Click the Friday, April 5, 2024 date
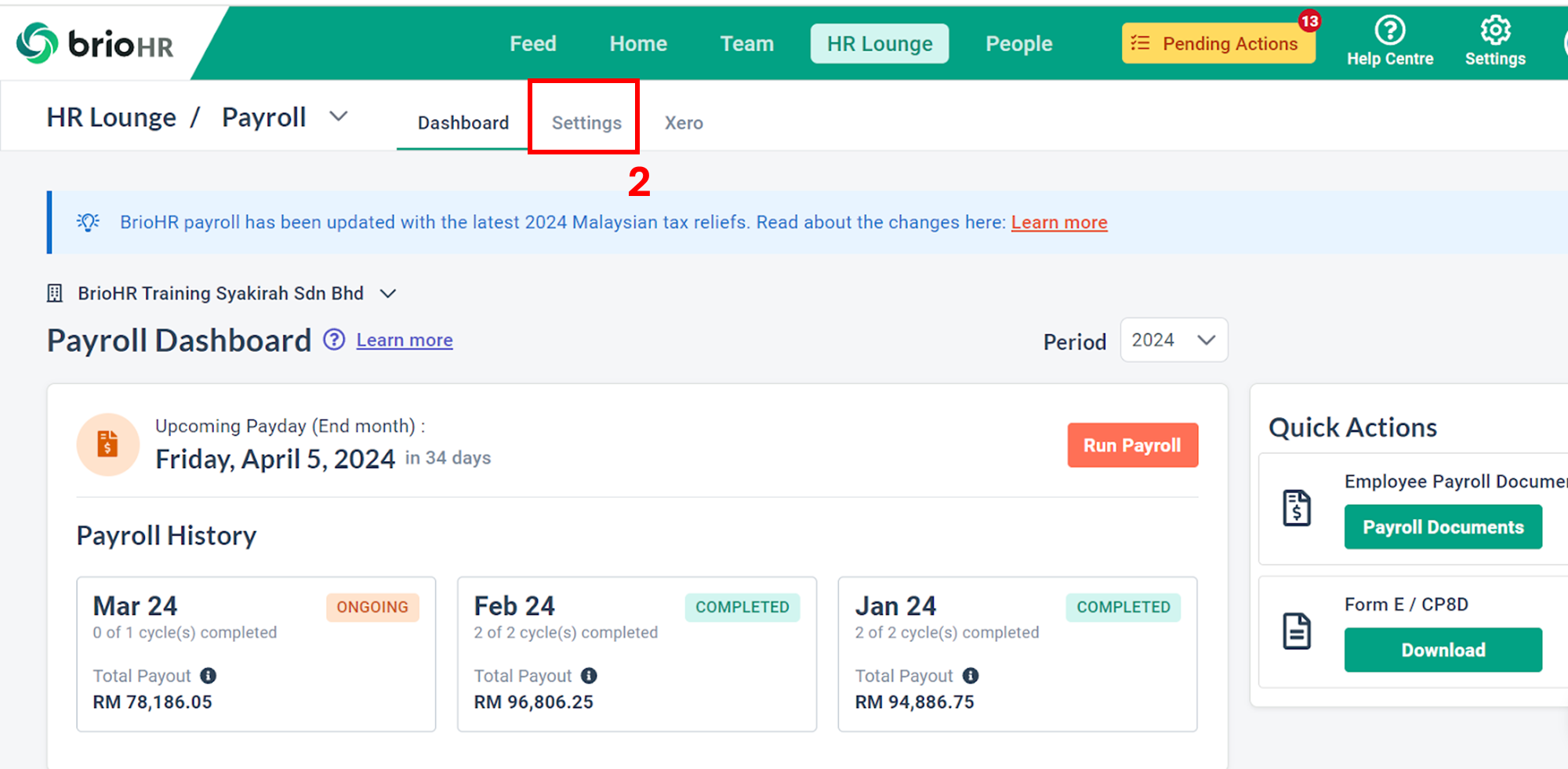1568x769 pixels. click(x=275, y=459)
